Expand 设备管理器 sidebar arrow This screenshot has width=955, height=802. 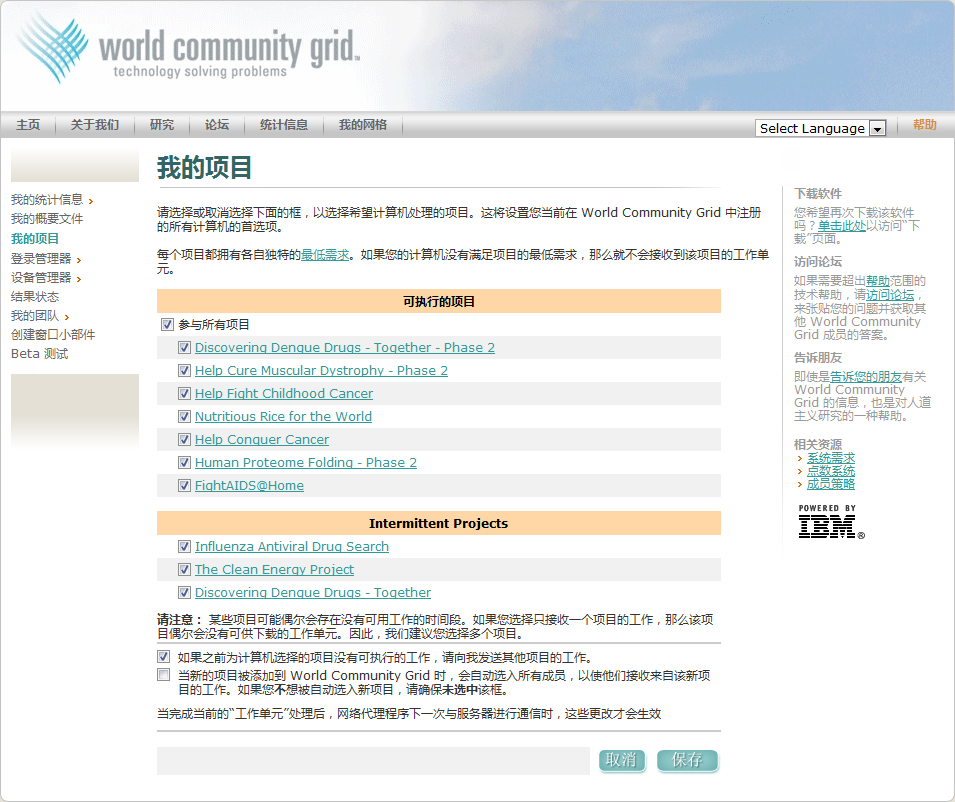(x=79, y=280)
